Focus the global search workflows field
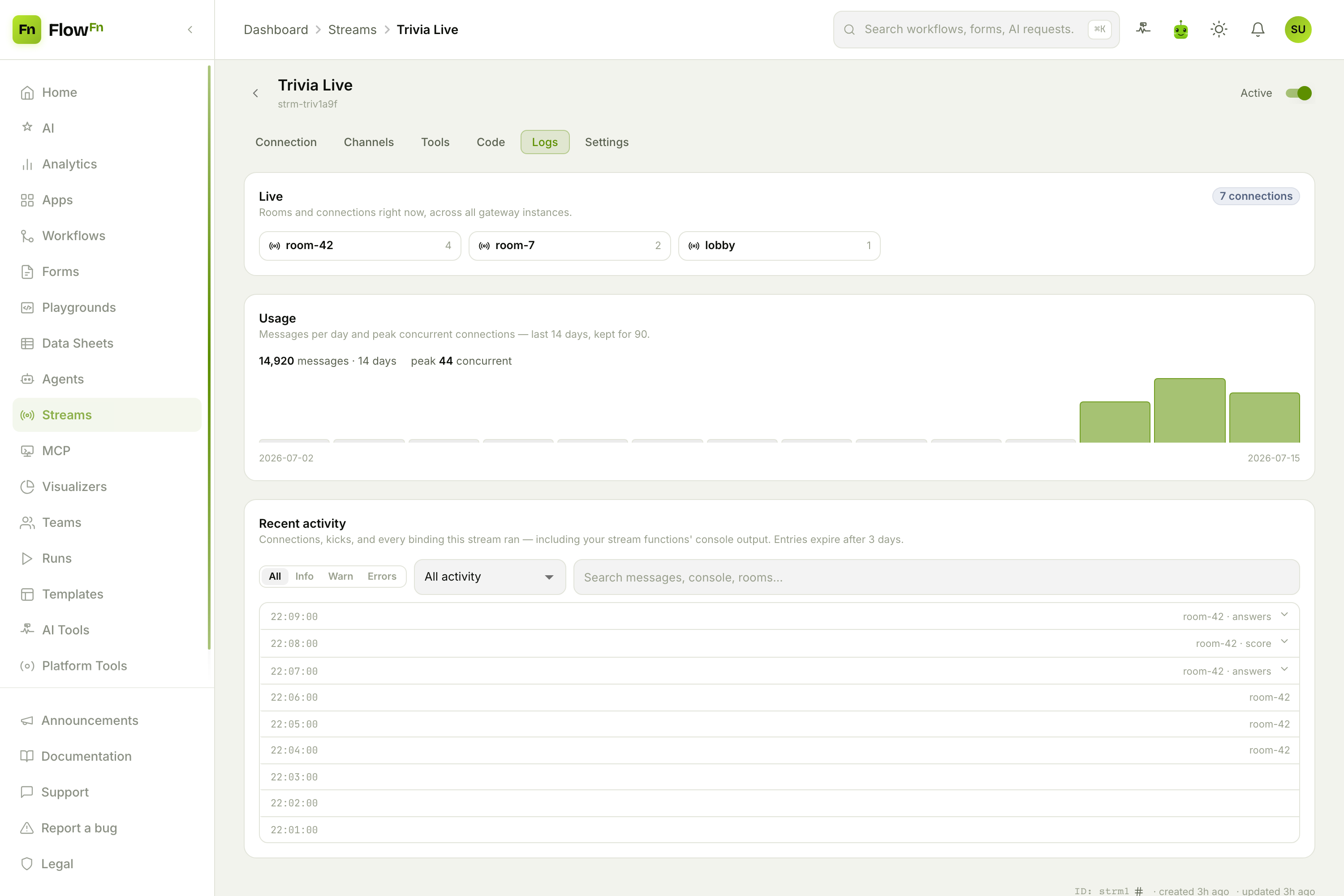The image size is (1344, 896). coord(976,29)
